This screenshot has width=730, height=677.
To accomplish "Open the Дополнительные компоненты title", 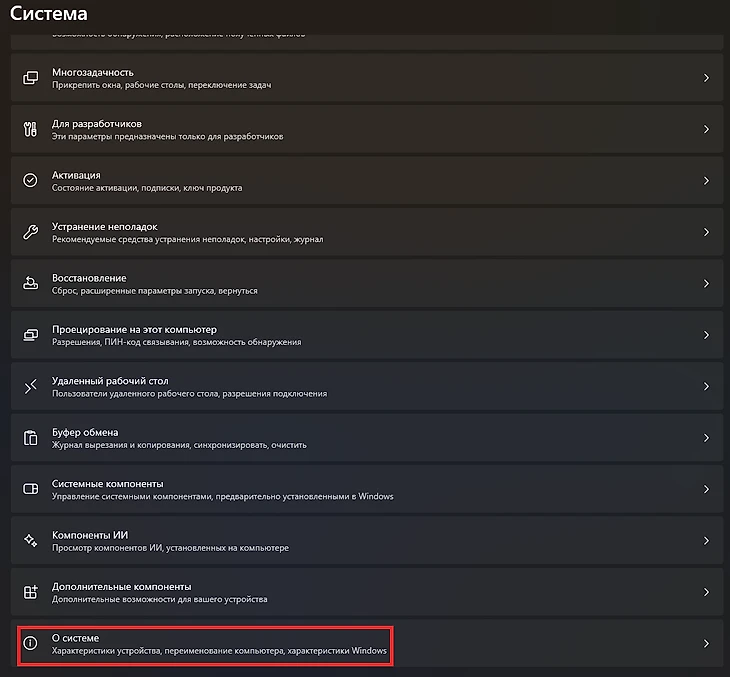I will 122,587.
